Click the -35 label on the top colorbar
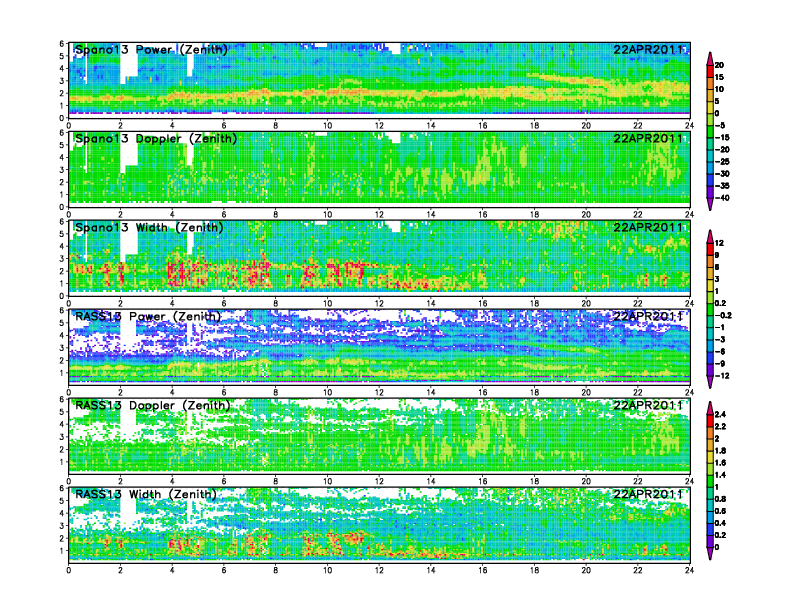792x612 pixels. coord(722,186)
